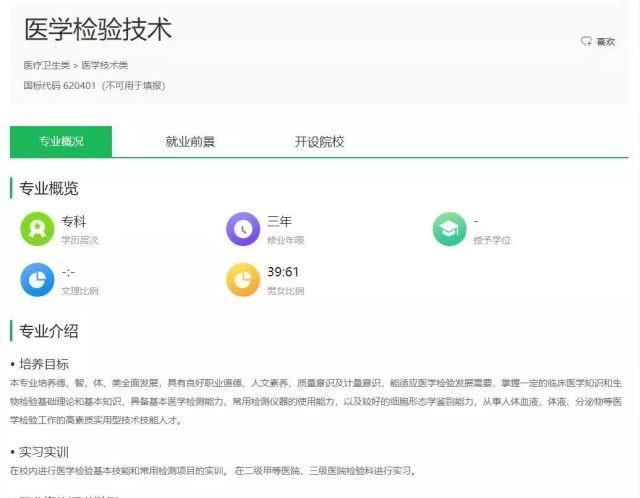Click the sentence starting 在校内进行医学检验
640x498 pixels.
point(213,471)
